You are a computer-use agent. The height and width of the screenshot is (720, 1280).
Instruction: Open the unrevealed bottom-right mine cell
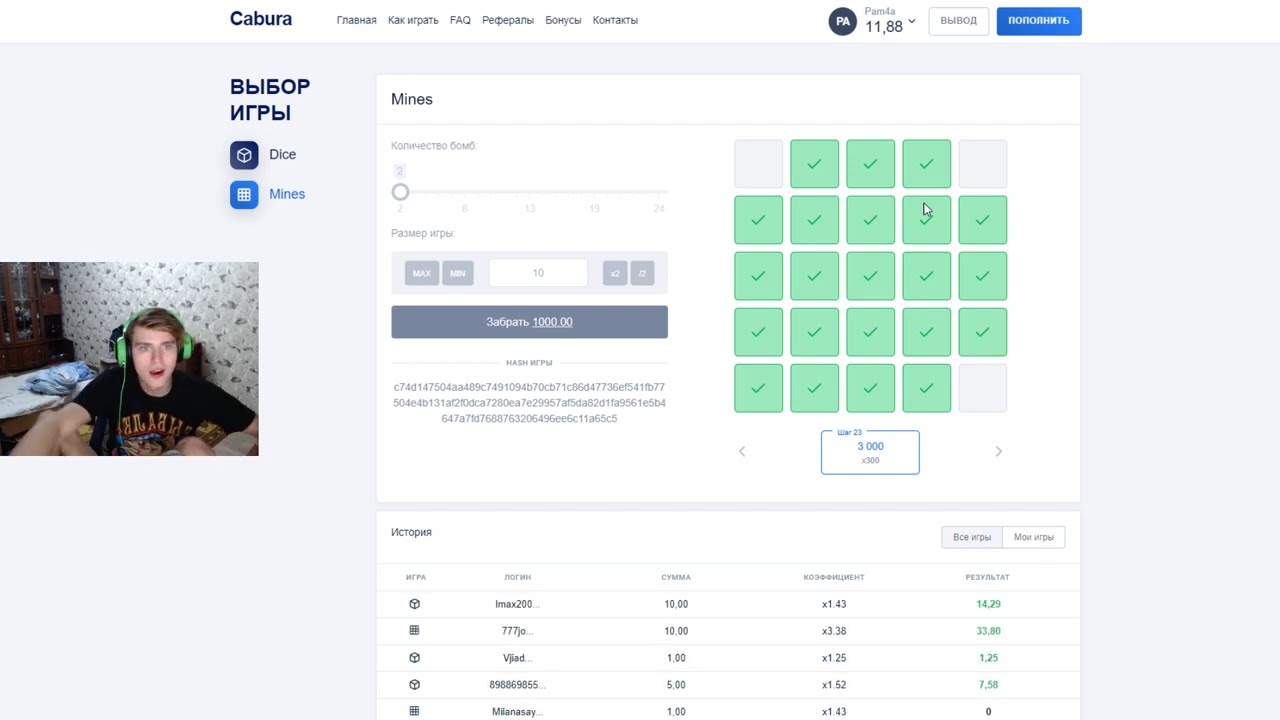(x=983, y=388)
